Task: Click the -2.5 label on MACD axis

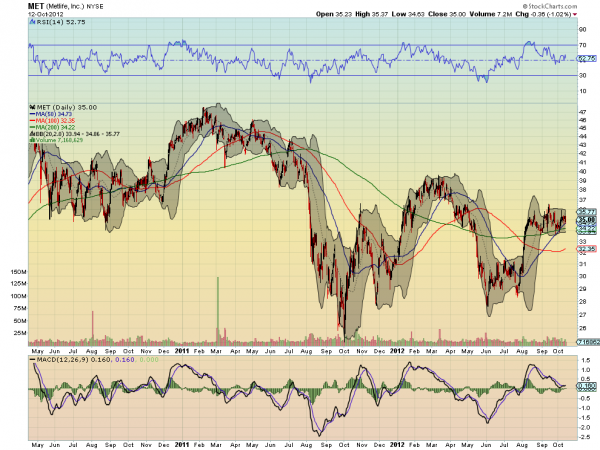Action: tap(584, 437)
